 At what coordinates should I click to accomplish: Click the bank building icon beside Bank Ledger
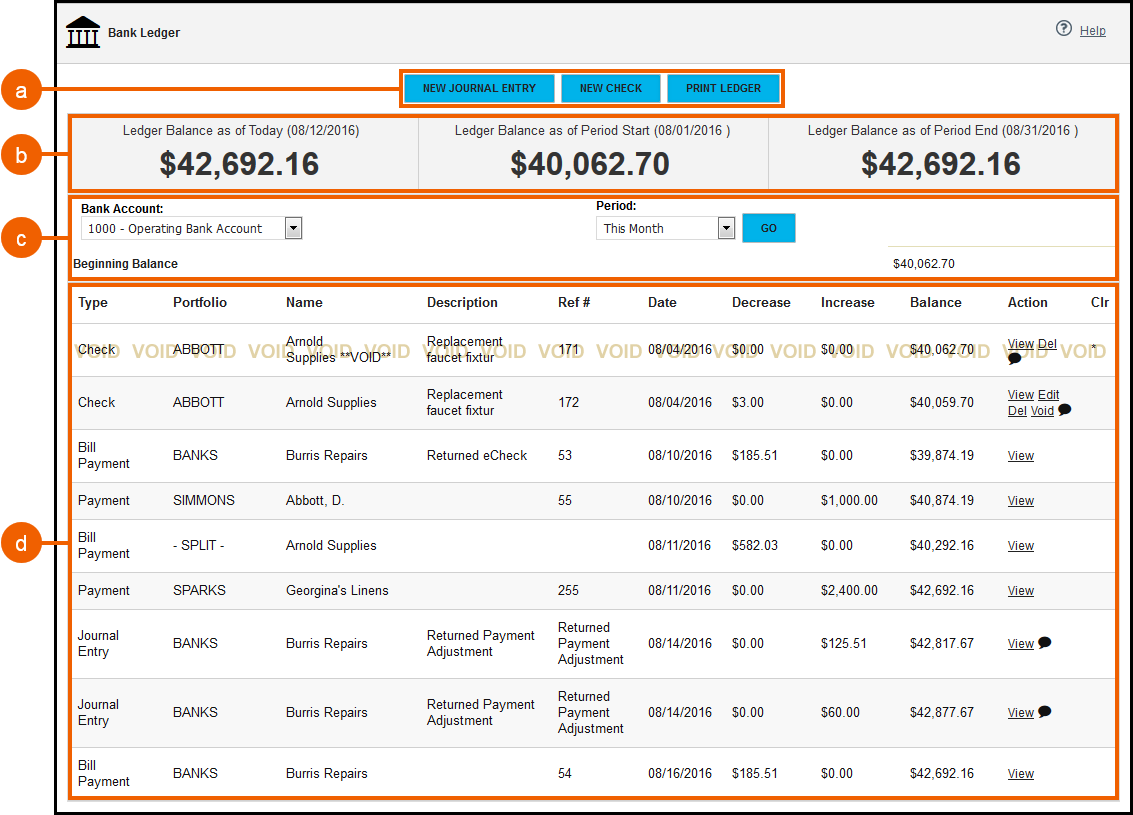[83, 31]
